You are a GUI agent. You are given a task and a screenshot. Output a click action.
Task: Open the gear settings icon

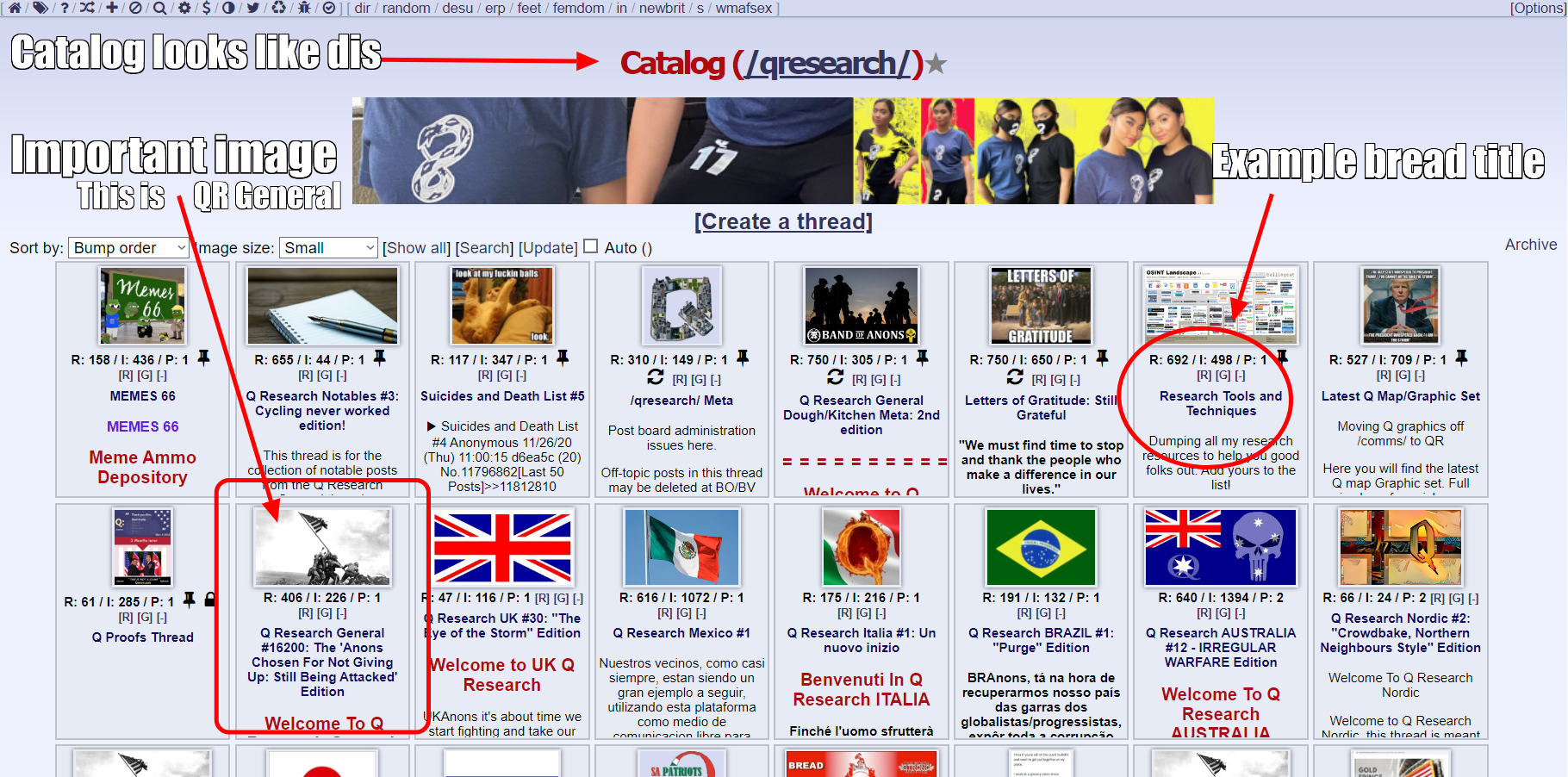pyautogui.click(x=184, y=8)
